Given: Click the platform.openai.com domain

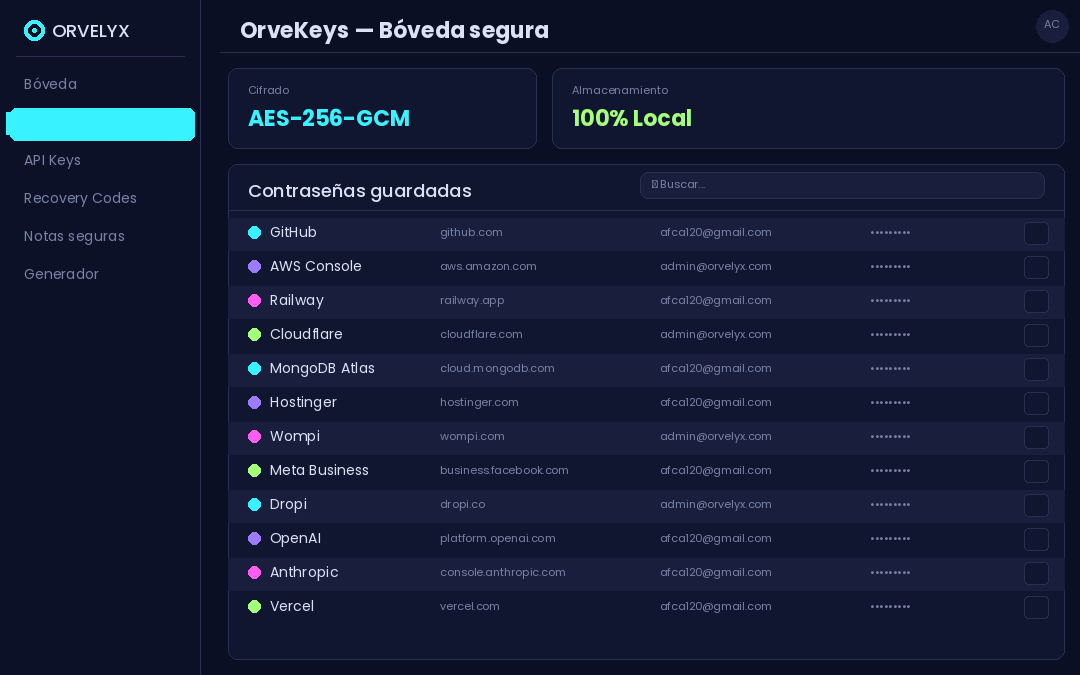Looking at the screenshot, I should click(x=498, y=539).
